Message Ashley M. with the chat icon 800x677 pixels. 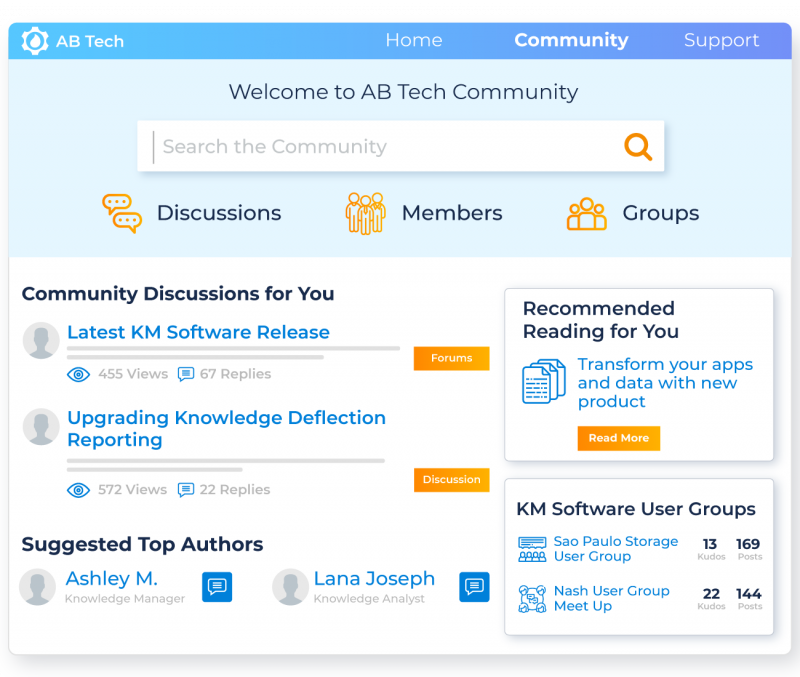tap(217, 587)
